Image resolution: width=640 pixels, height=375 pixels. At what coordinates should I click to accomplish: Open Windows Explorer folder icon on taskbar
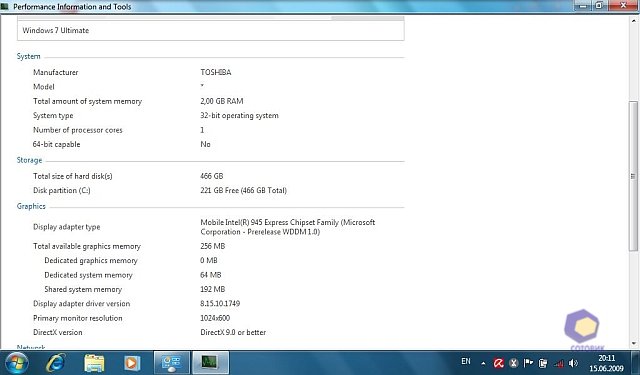(94, 363)
